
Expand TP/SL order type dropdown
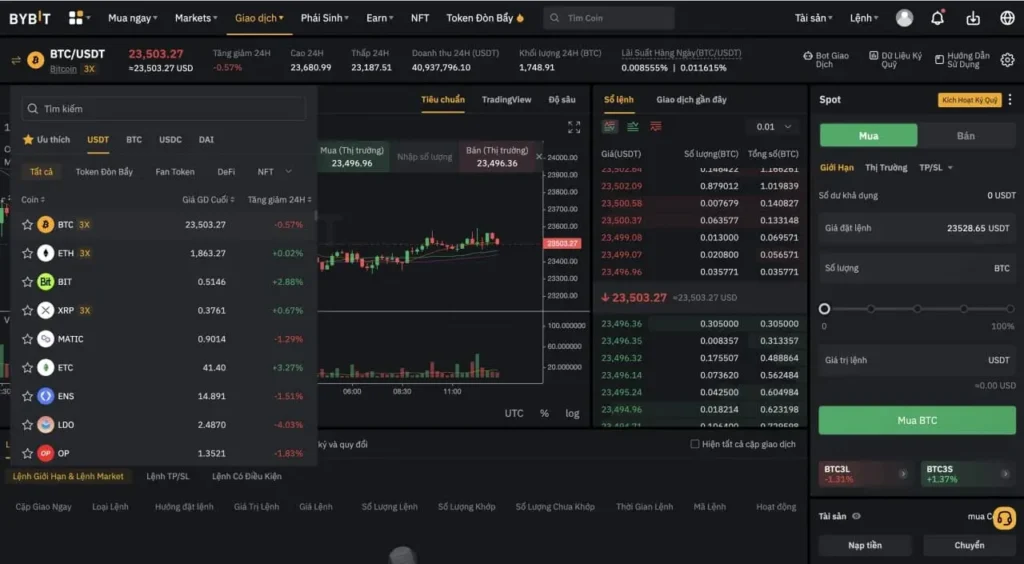click(936, 168)
